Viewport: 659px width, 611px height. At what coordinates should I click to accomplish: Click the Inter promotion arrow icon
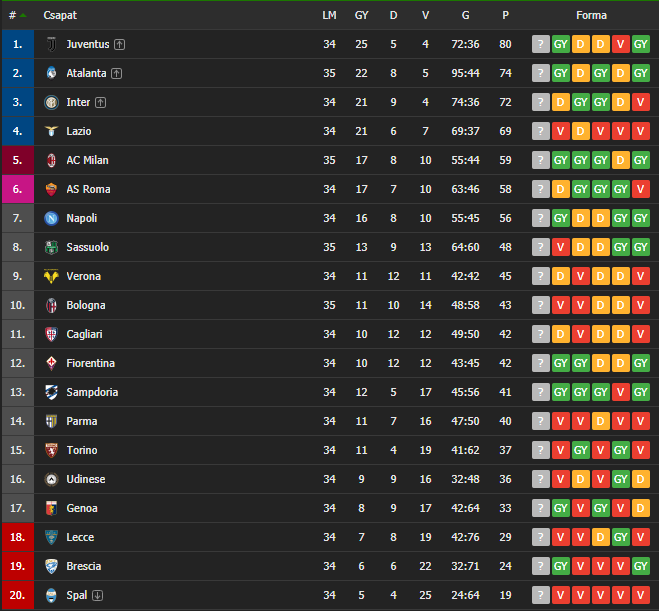pyautogui.click(x=100, y=102)
